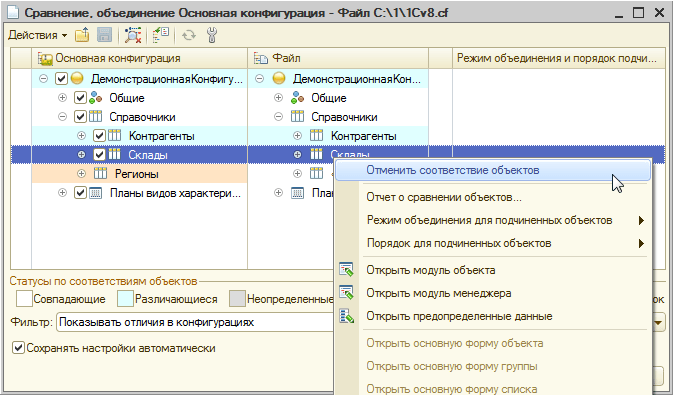Image resolution: width=673 pixels, height=395 pixels.
Task: Click the Склады catalog icon in the Файл column
Action: coord(316,155)
